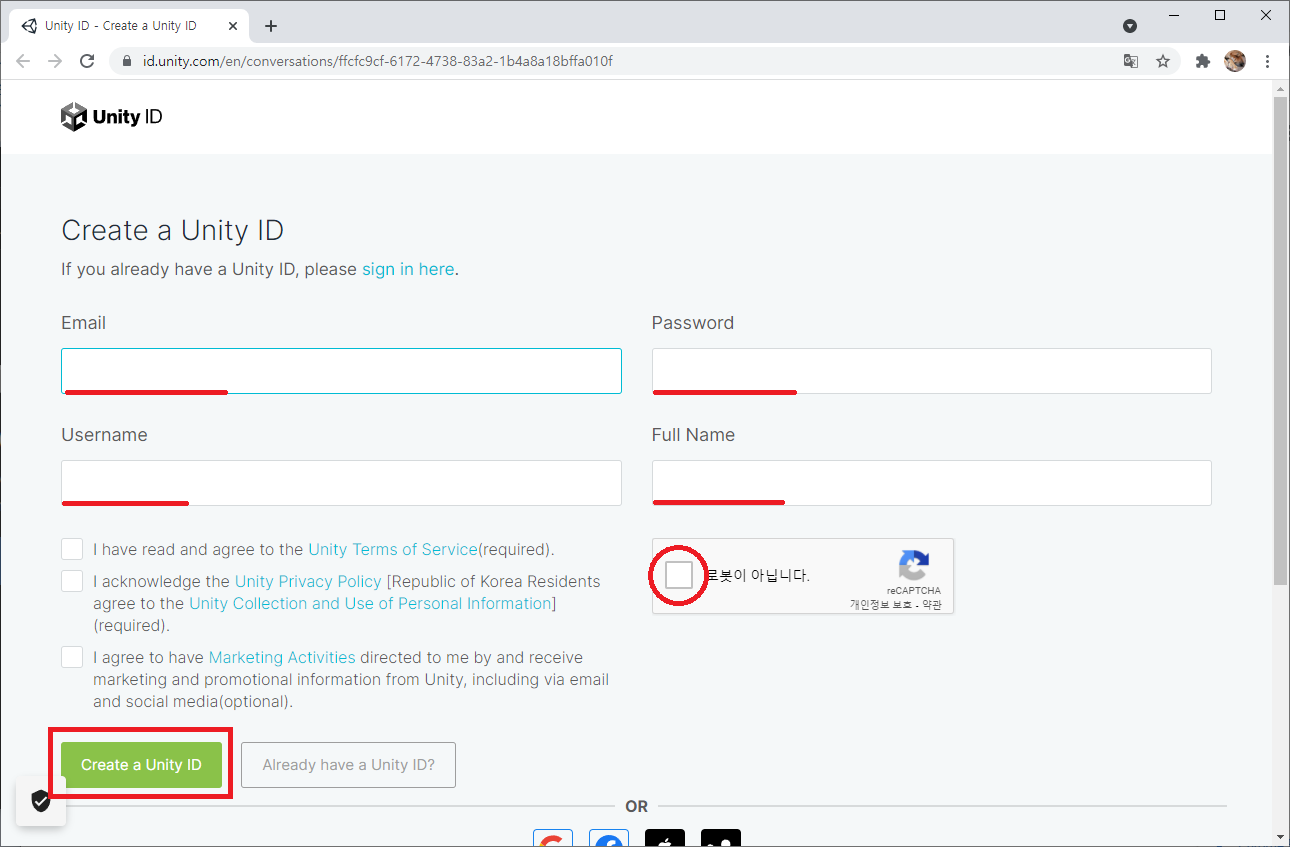
Task: Sign up with the Google icon
Action: pyautogui.click(x=553, y=838)
